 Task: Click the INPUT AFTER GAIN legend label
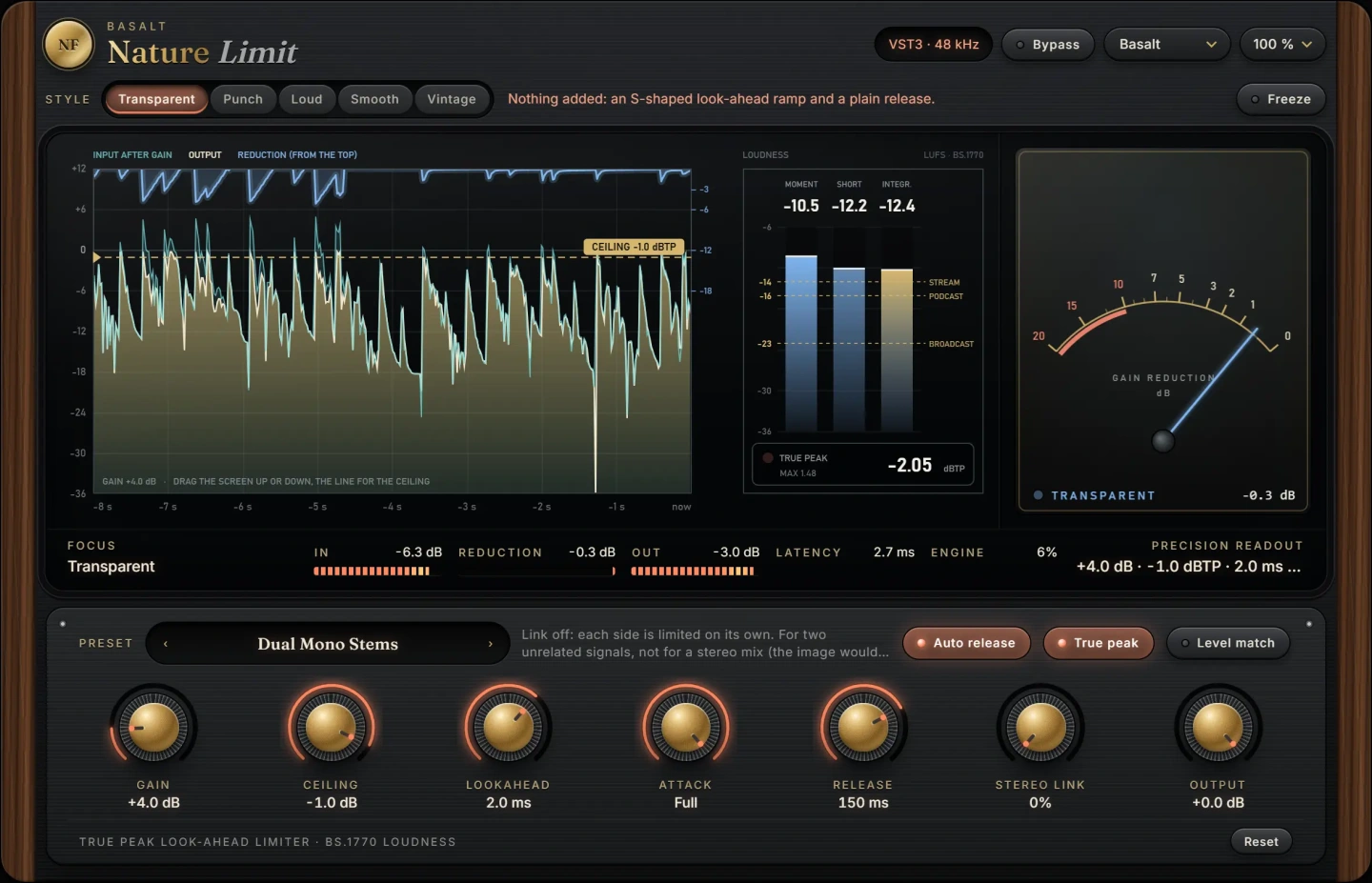[132, 155]
